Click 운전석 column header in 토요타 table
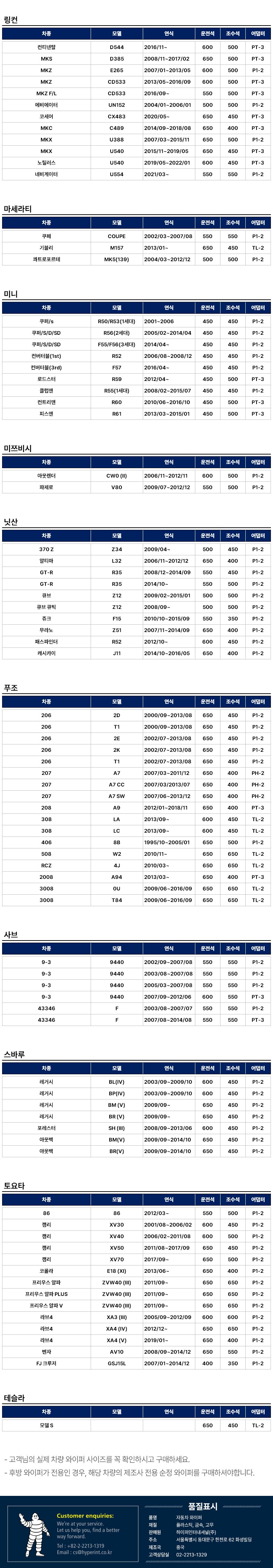273x1568 pixels. pyautogui.click(x=207, y=1200)
